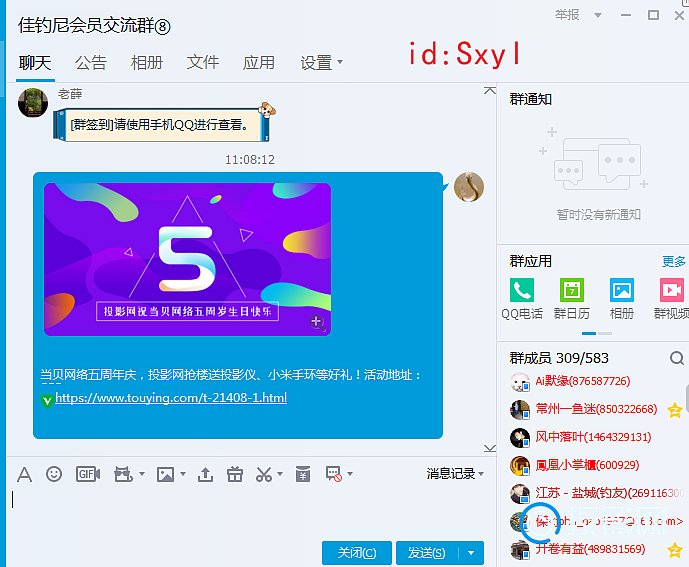Open the 文件 tab

(203, 62)
